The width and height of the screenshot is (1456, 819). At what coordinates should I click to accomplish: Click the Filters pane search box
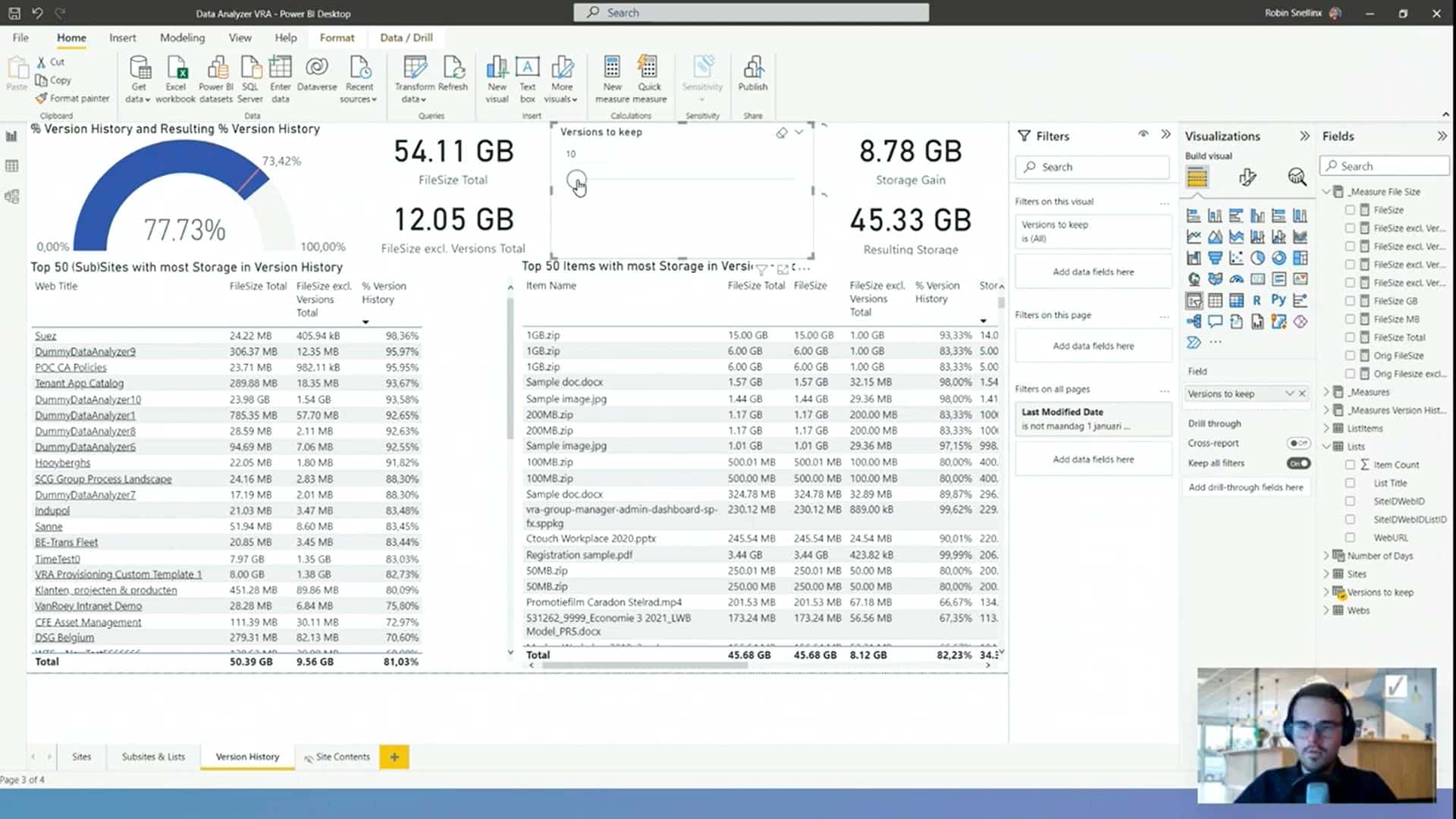[1092, 167]
